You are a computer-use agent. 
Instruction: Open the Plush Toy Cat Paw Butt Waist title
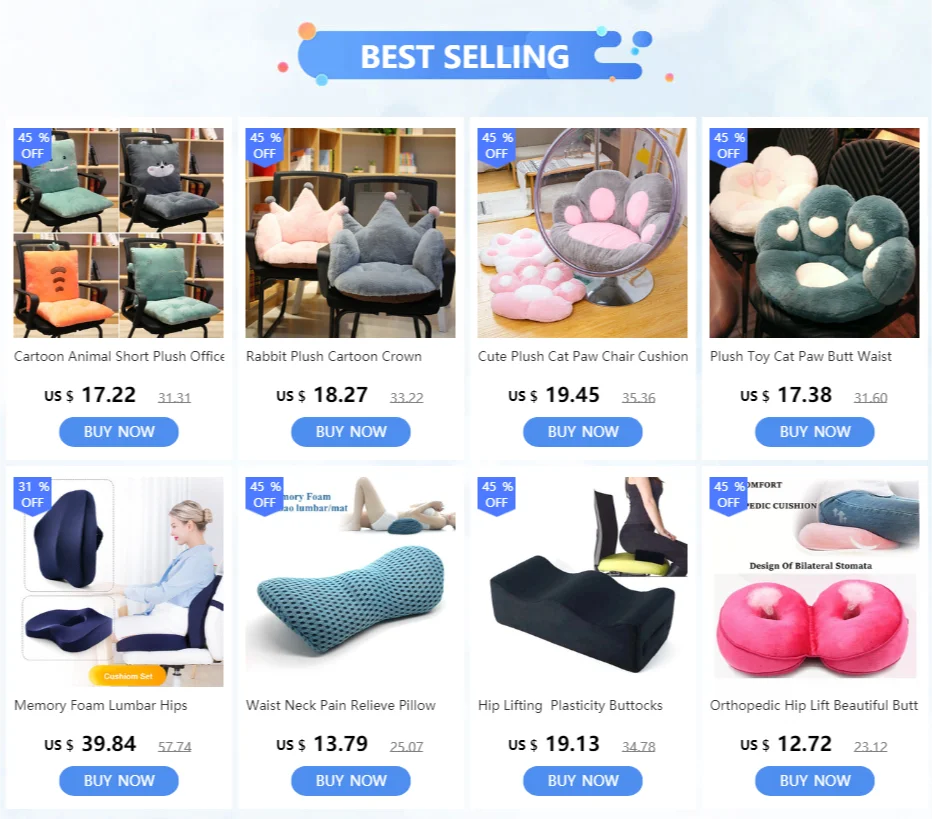tap(801, 357)
